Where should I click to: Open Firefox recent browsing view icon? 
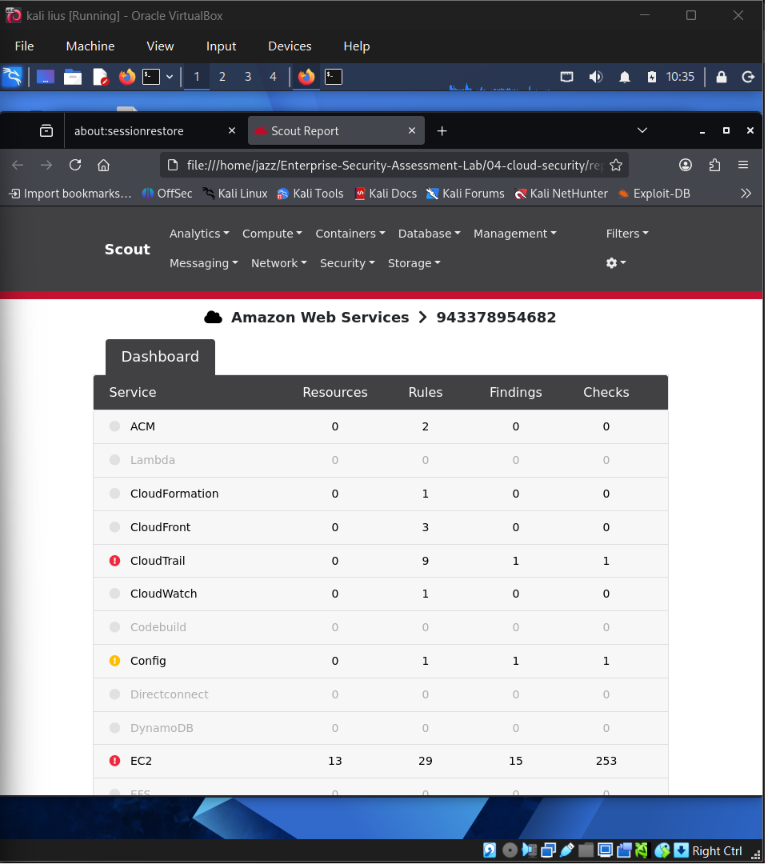46,131
